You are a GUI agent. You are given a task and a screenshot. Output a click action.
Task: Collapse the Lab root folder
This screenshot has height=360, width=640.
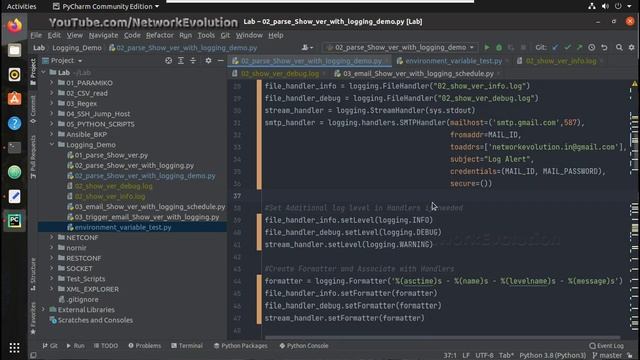[44, 72]
